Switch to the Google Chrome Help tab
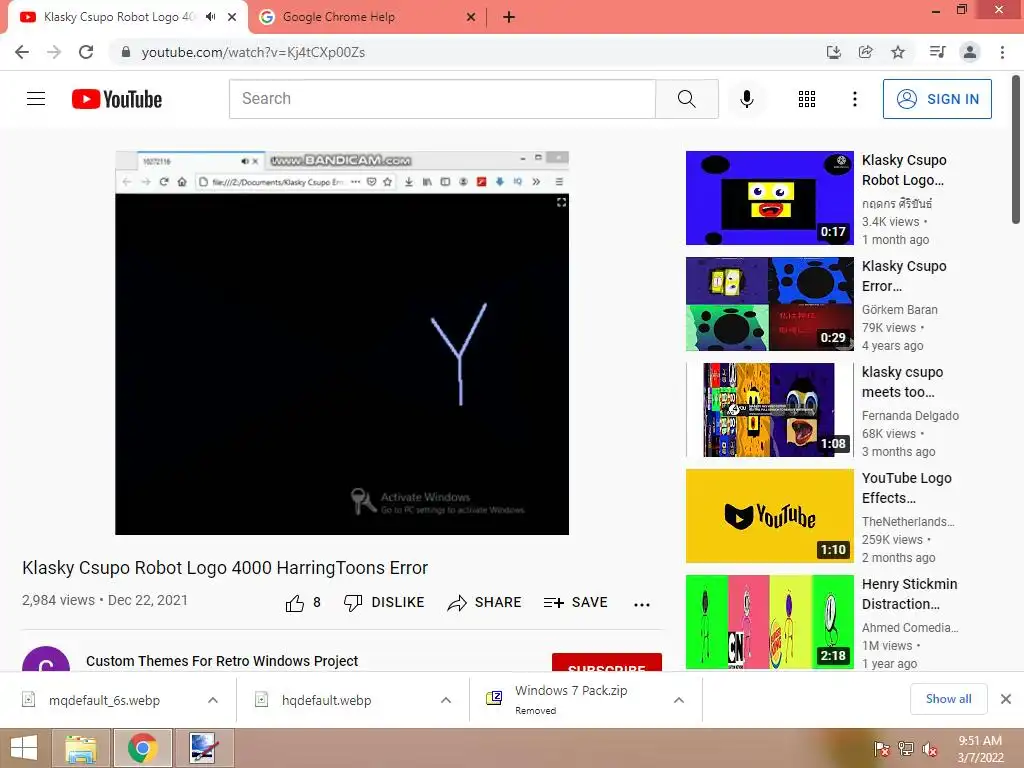Screen dimensions: 1024x768 coord(368,17)
